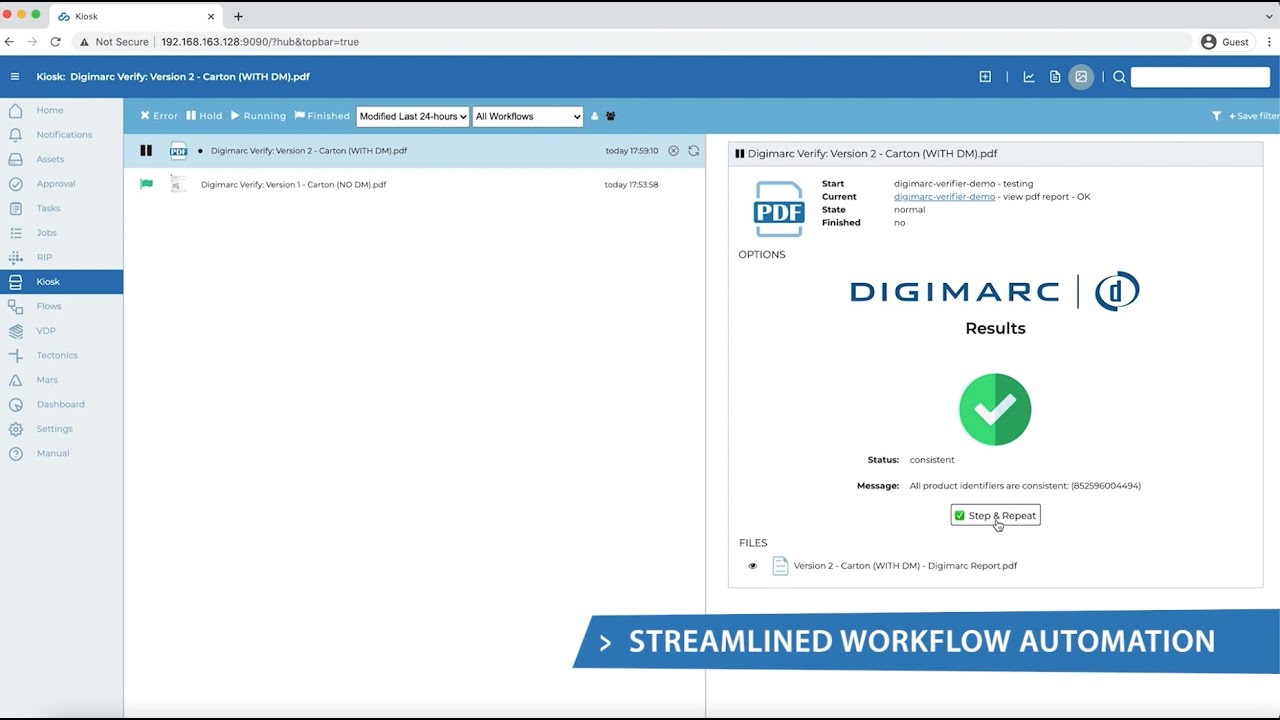Toggle the eye icon for Digimarc Report
The width and height of the screenshot is (1280, 720).
(753, 566)
